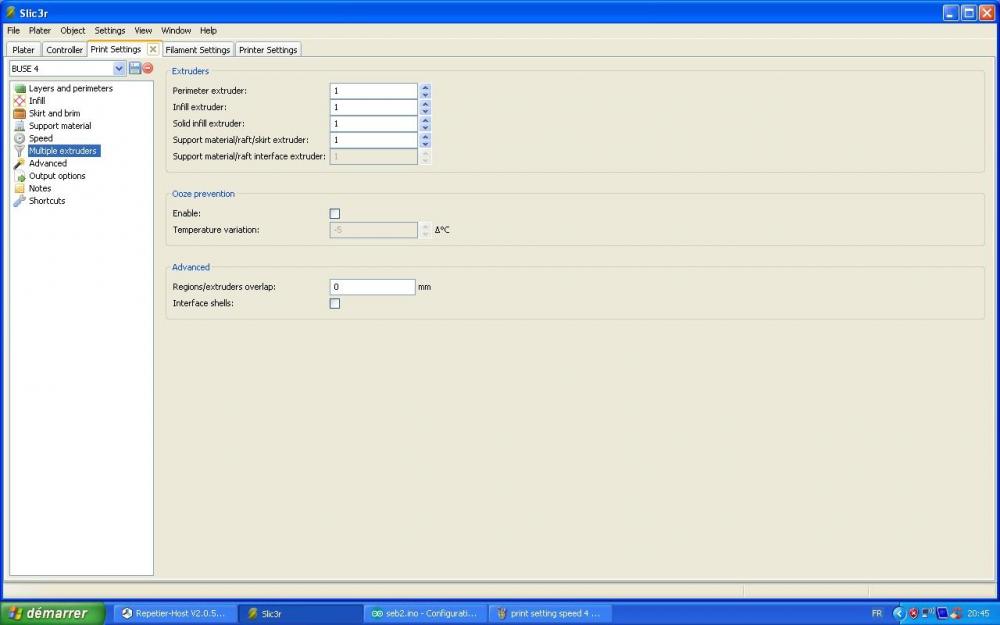Close the Print Settings tab with its X
This screenshot has width=1000, height=625.
coord(153,49)
